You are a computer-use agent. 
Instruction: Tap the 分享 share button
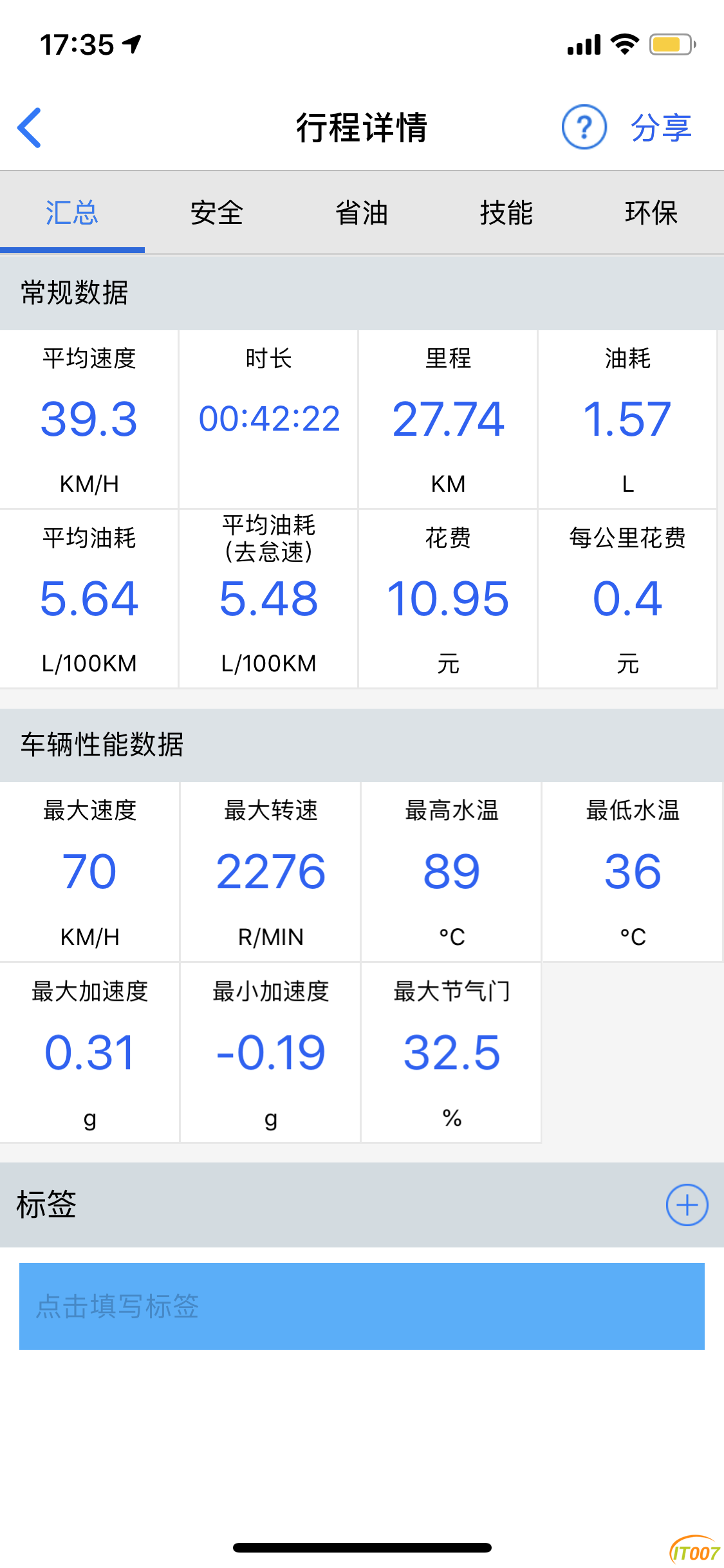[661, 127]
